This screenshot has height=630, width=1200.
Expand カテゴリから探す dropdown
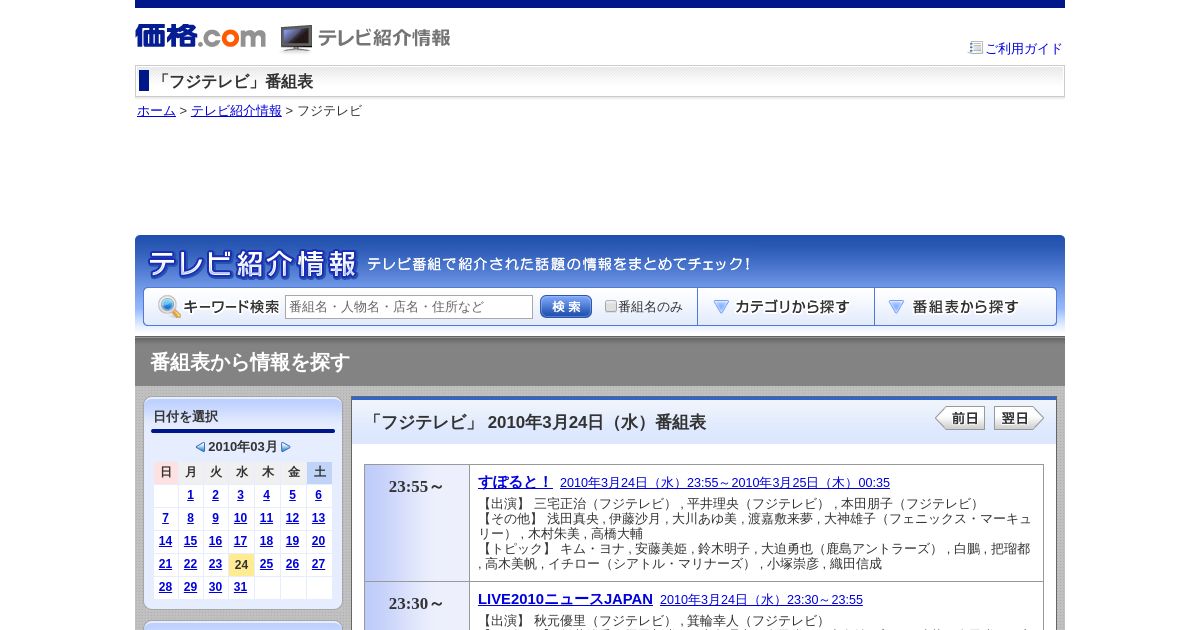[x=786, y=307]
